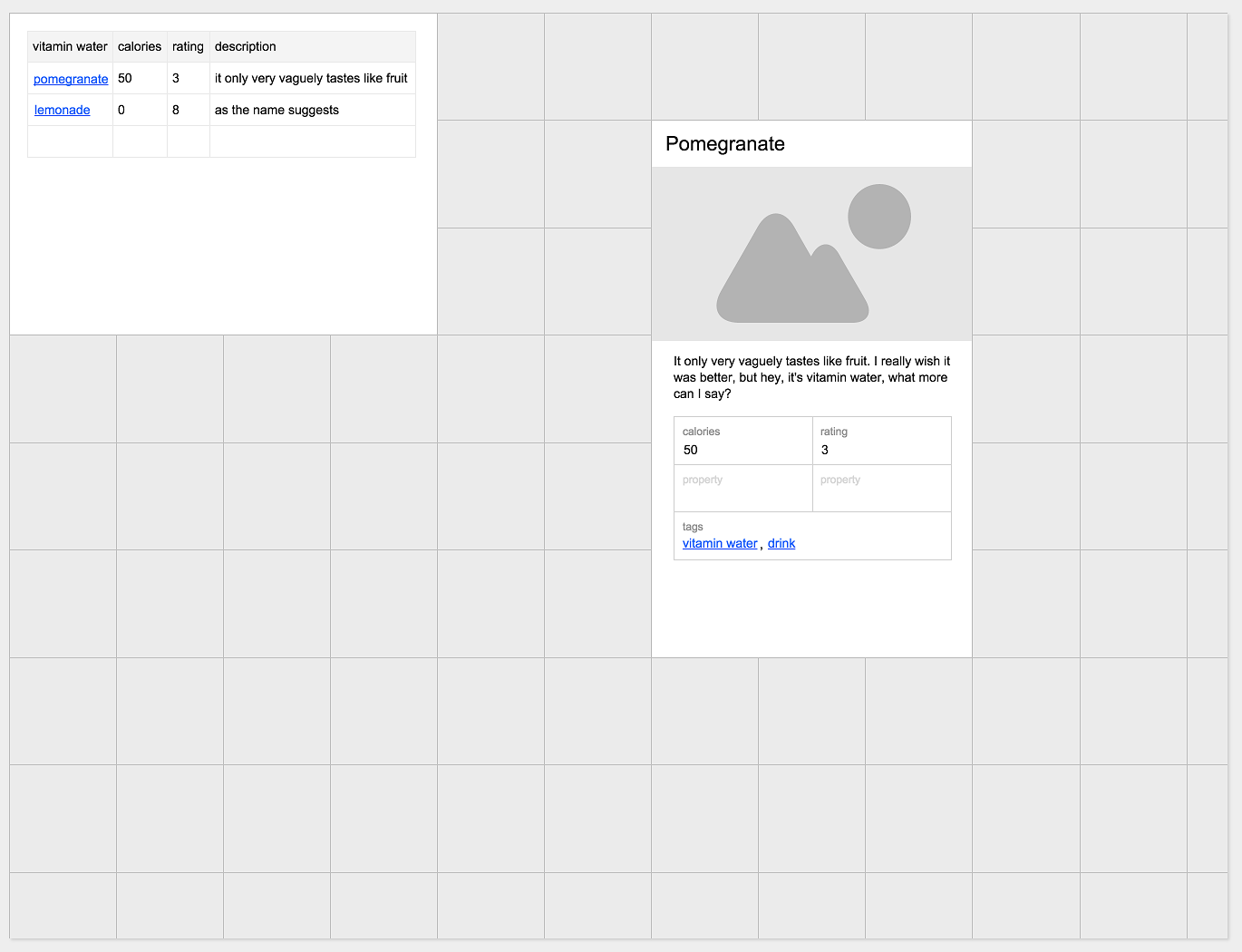Edit the rating value 3 on the card
1242x952 pixels.
coord(824,450)
